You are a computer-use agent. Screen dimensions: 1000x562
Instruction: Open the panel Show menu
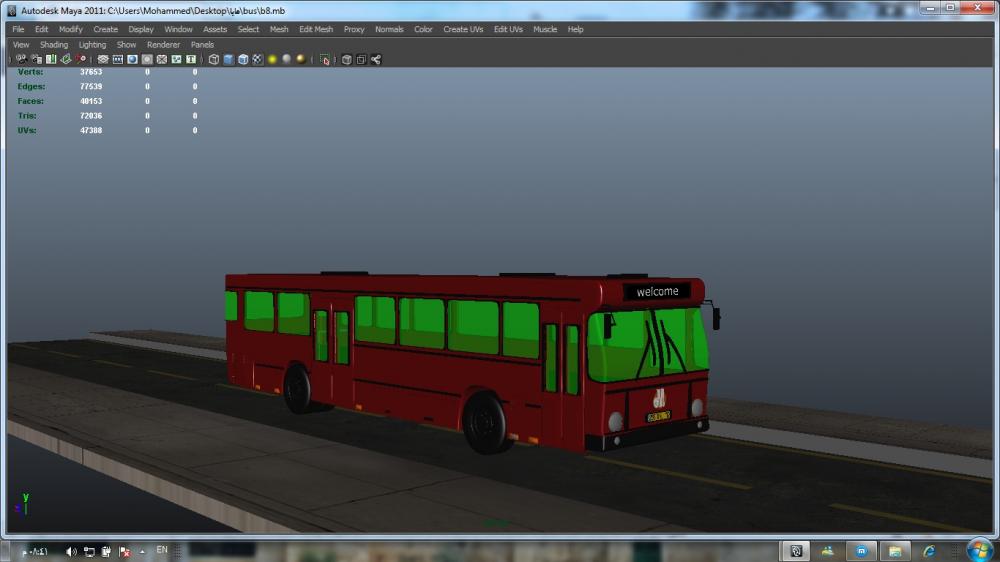[x=126, y=45]
